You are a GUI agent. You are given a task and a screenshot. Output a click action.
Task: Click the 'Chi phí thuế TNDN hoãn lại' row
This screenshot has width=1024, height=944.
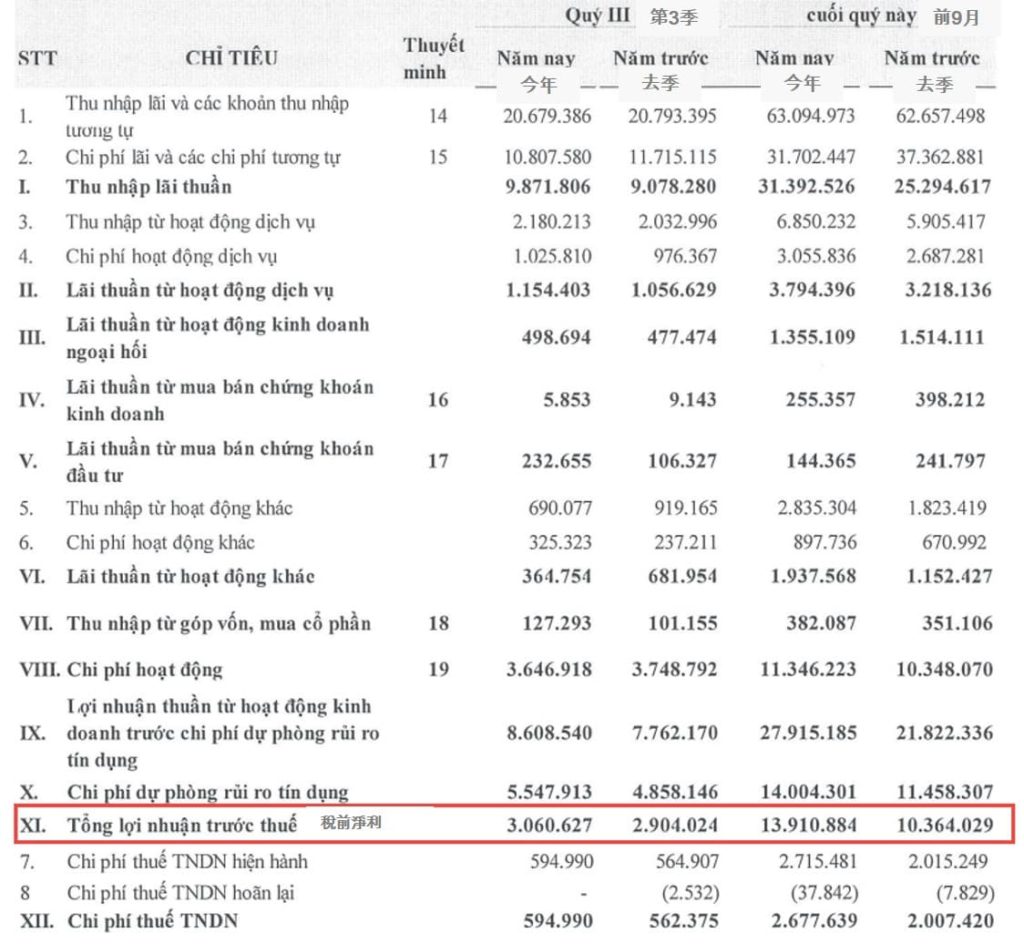pos(181,892)
